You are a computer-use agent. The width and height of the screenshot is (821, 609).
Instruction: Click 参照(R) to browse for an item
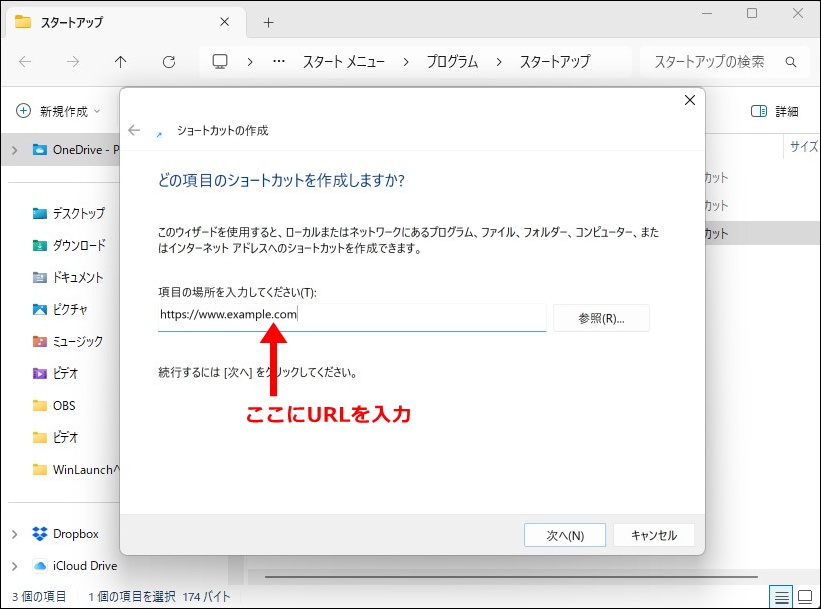tap(600, 317)
